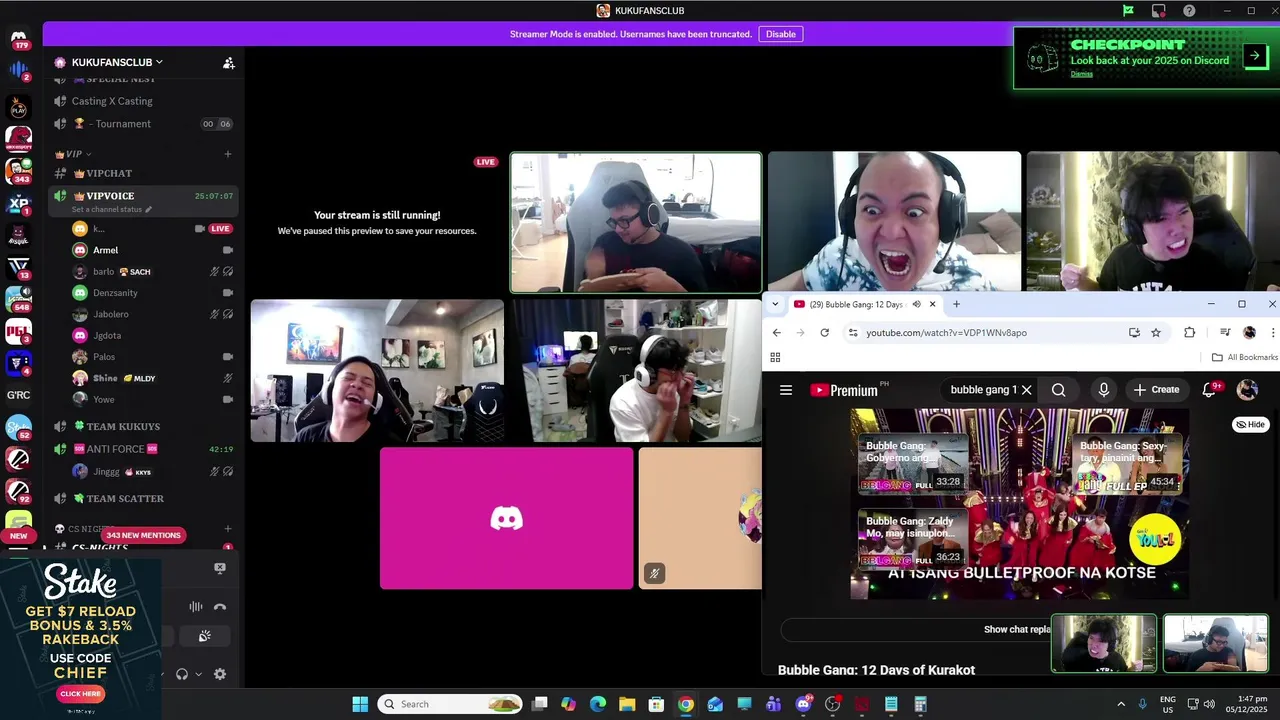The height and width of the screenshot is (720, 1280).
Task: Click muted microphone icon on barlo's row
Action: [x=214, y=272]
